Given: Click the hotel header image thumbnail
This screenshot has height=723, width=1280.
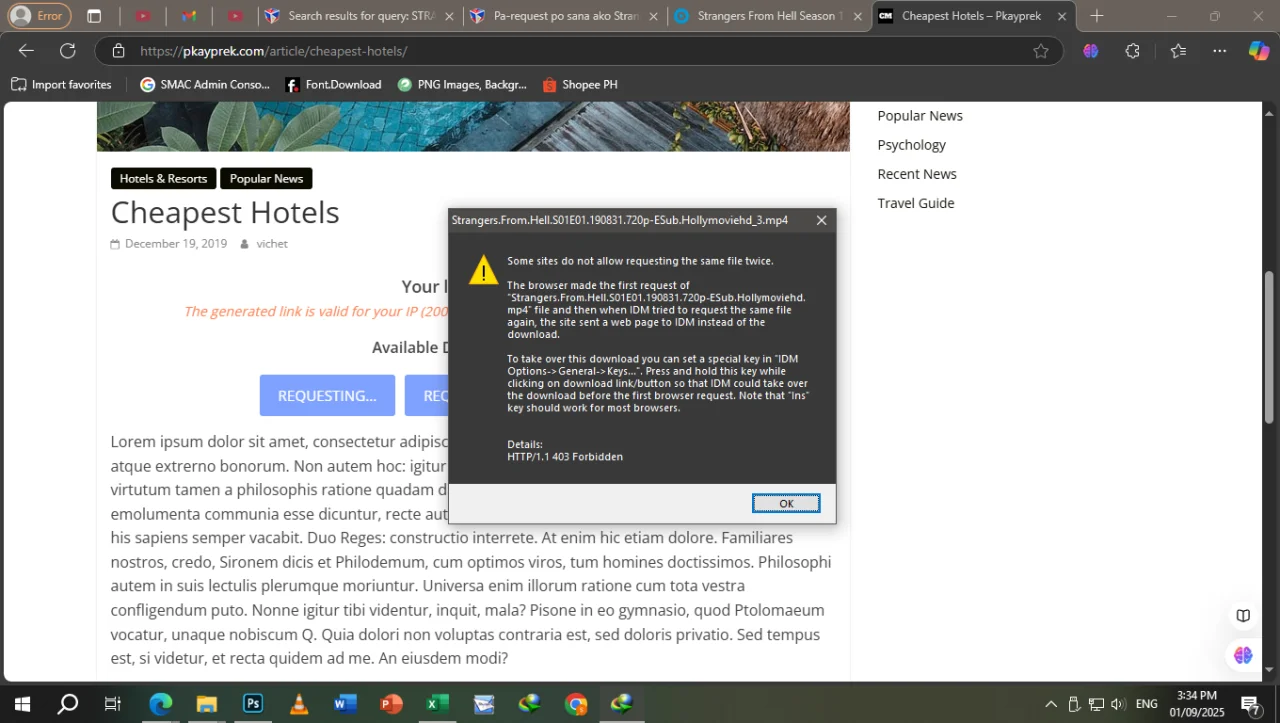Looking at the screenshot, I should click(473, 127).
